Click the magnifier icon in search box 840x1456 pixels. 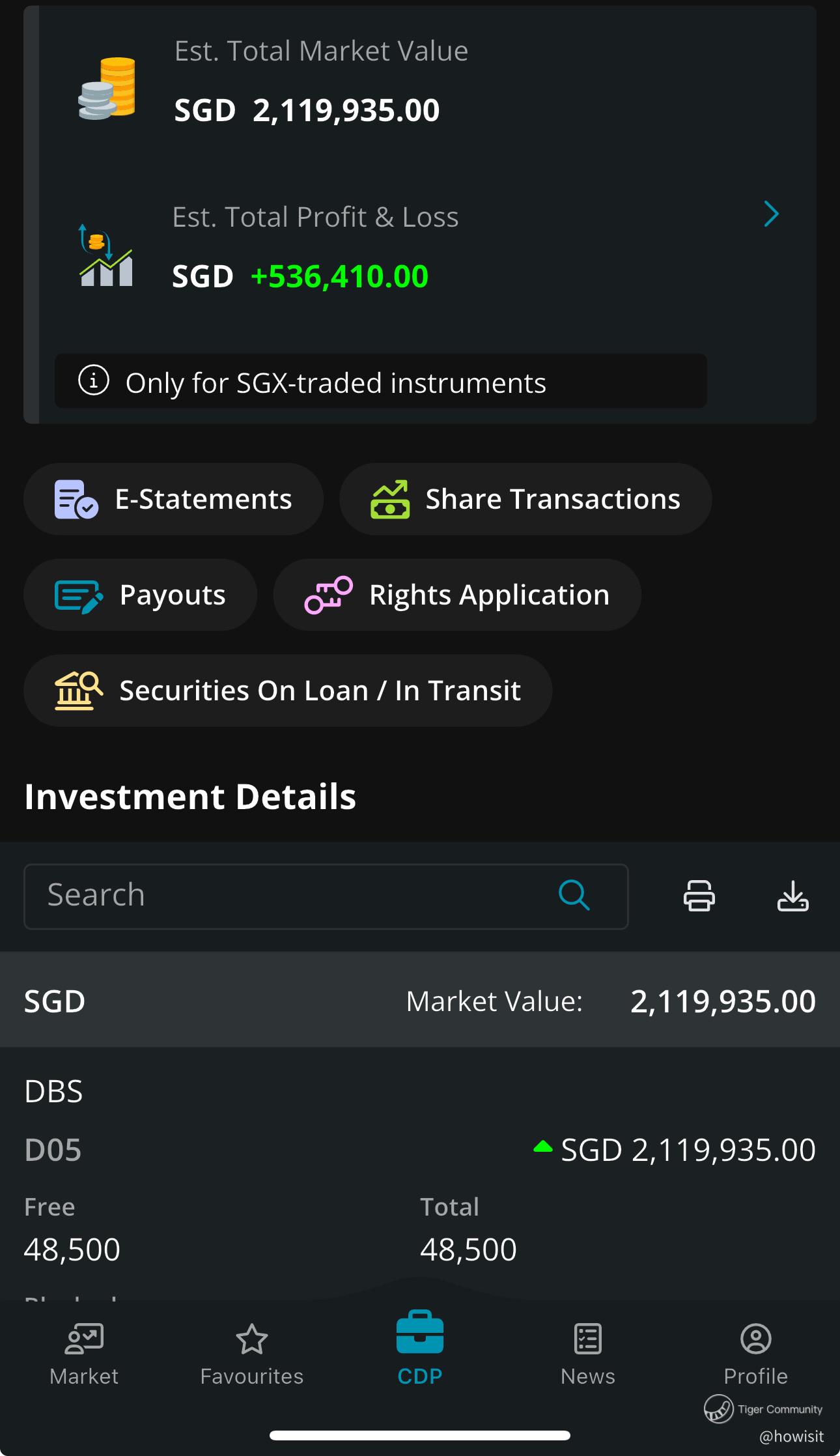point(574,895)
